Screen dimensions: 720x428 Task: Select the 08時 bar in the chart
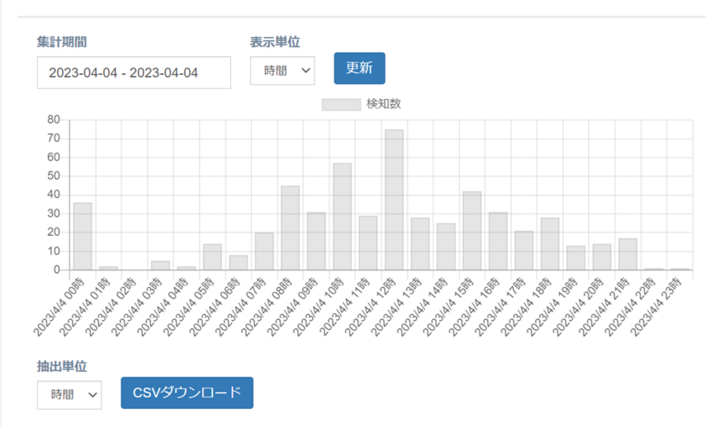(x=290, y=228)
